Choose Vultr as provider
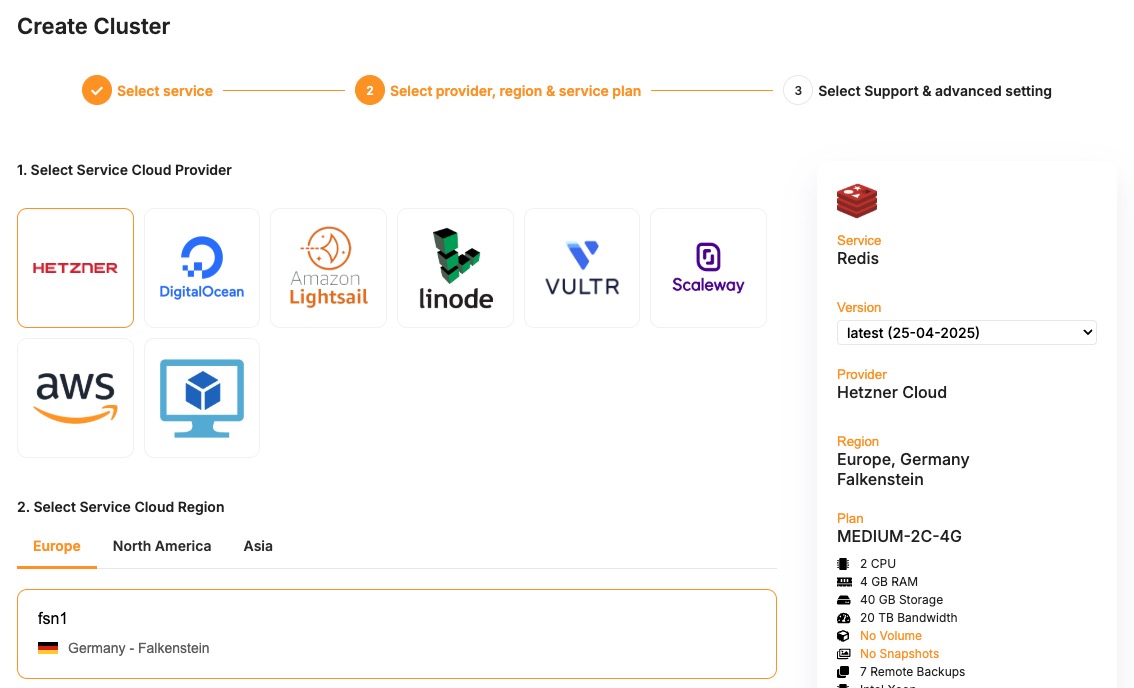The width and height of the screenshot is (1134, 688). 582,268
